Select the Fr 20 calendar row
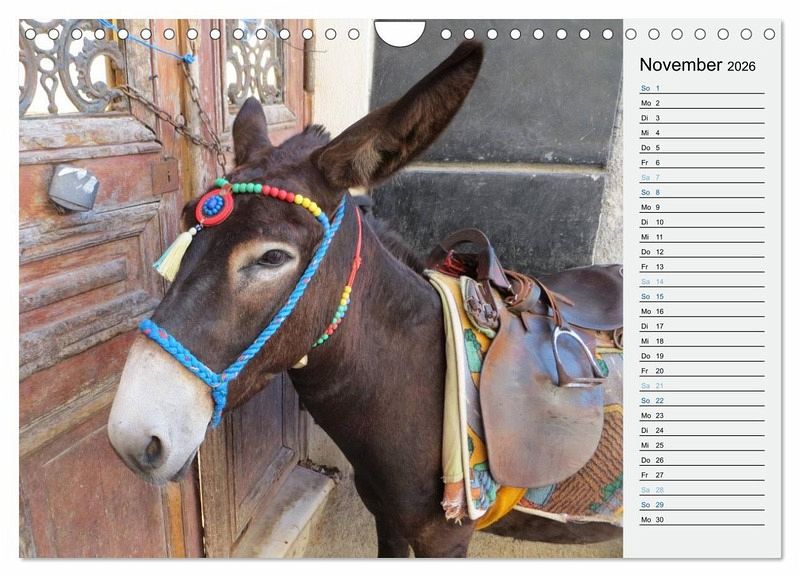Image resolution: width=800 pixels, height=577 pixels. pos(702,371)
